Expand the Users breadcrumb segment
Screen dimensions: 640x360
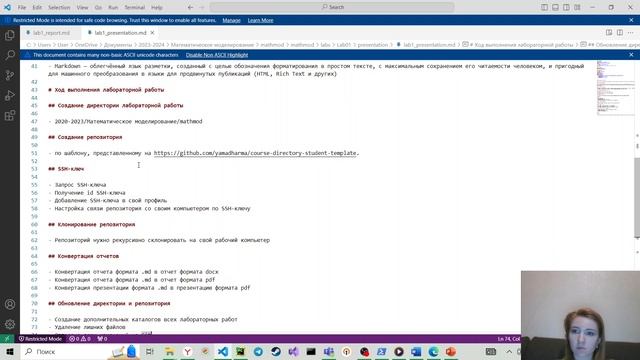tap(44, 45)
